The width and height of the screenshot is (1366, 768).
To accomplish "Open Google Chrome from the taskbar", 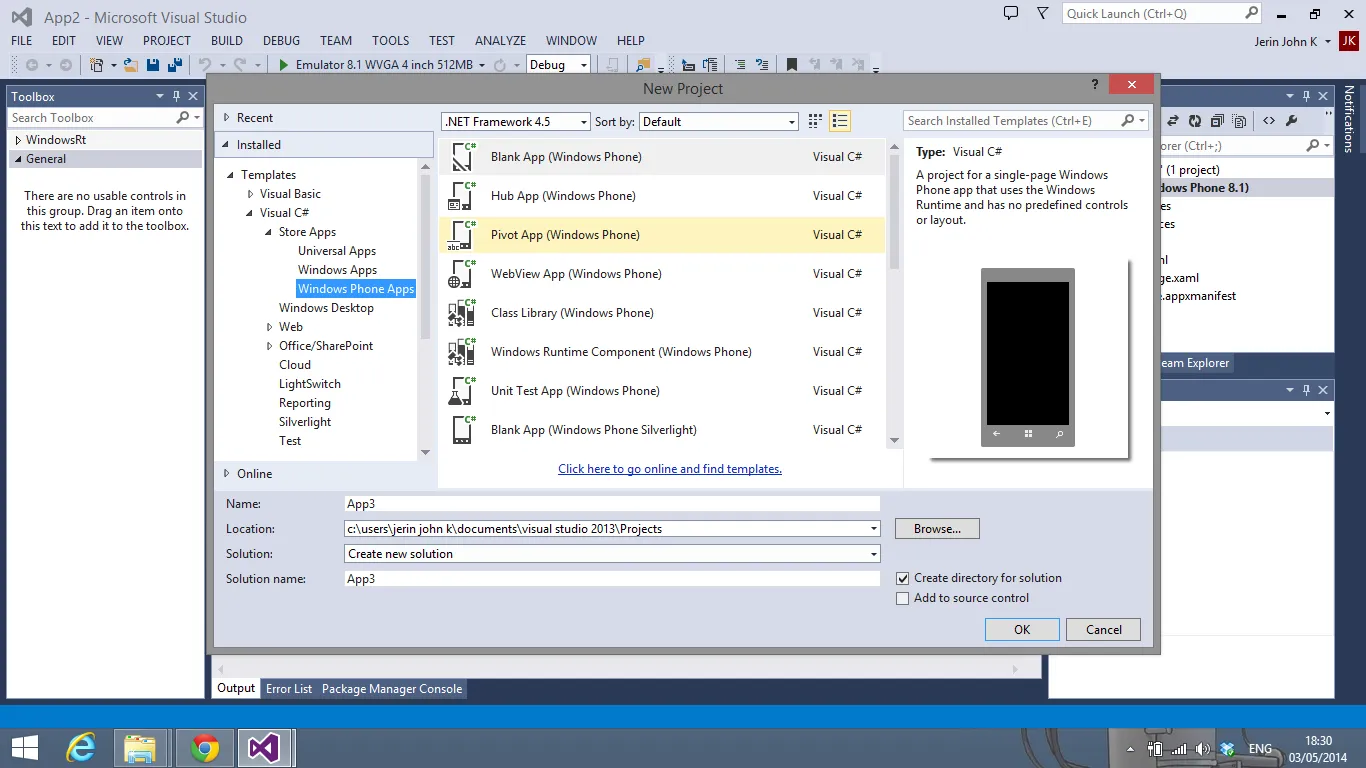I will (205, 748).
